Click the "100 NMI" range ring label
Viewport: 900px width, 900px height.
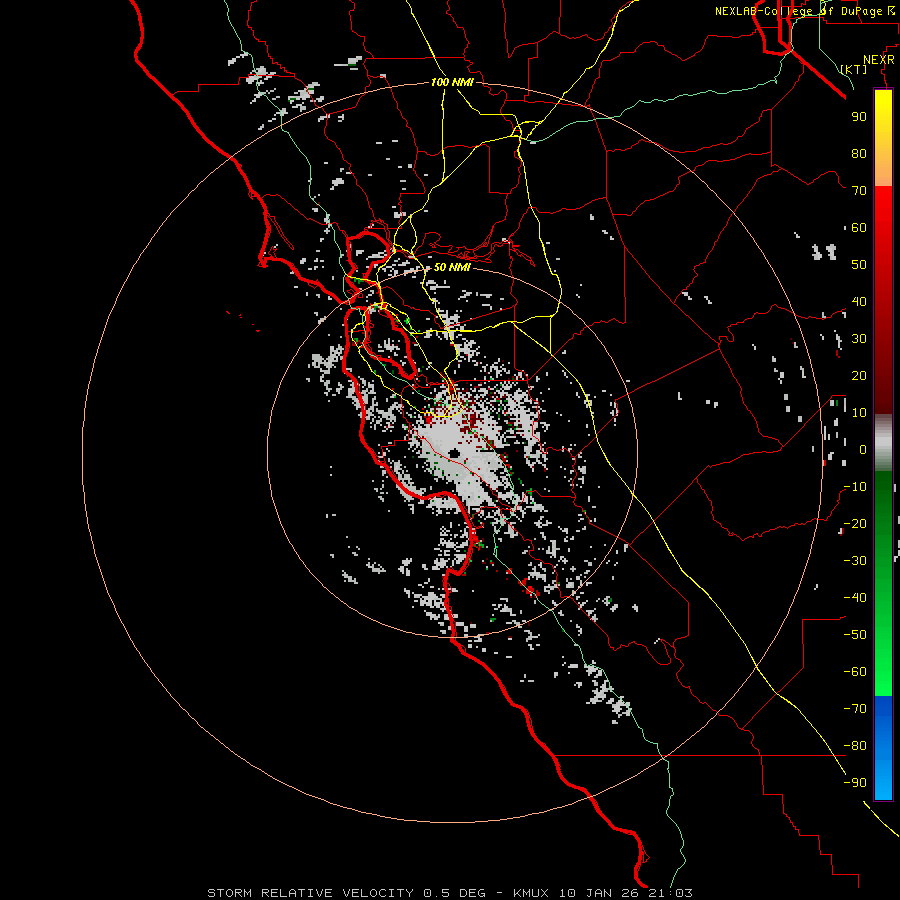click(452, 83)
